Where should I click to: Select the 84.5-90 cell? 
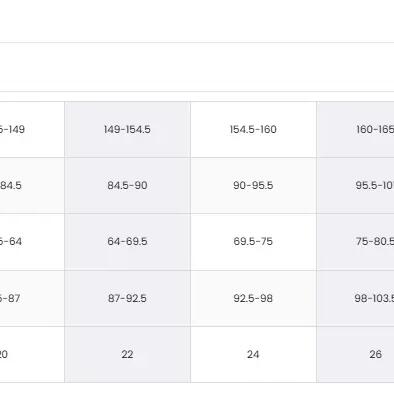pos(127,185)
